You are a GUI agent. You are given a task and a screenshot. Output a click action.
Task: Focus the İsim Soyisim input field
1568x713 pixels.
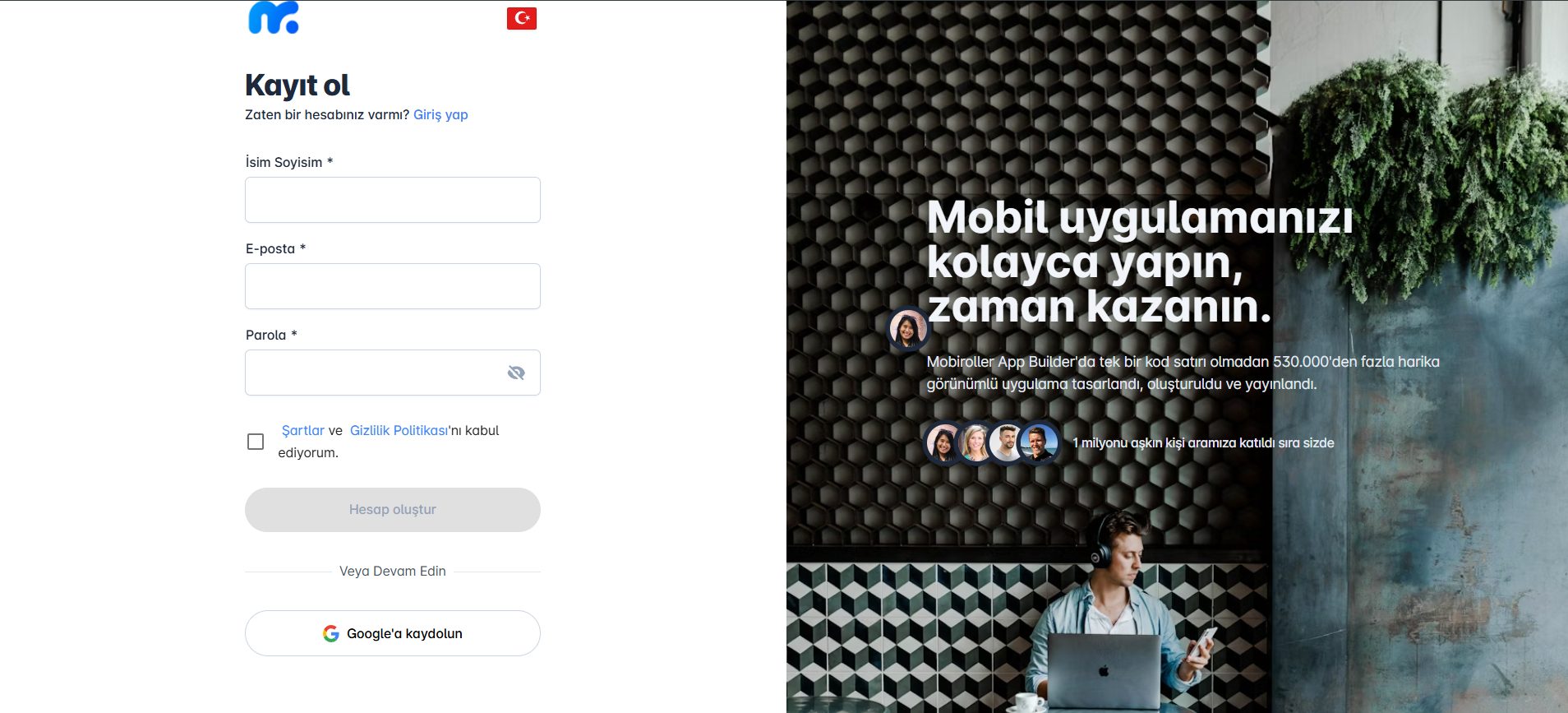[x=393, y=200]
